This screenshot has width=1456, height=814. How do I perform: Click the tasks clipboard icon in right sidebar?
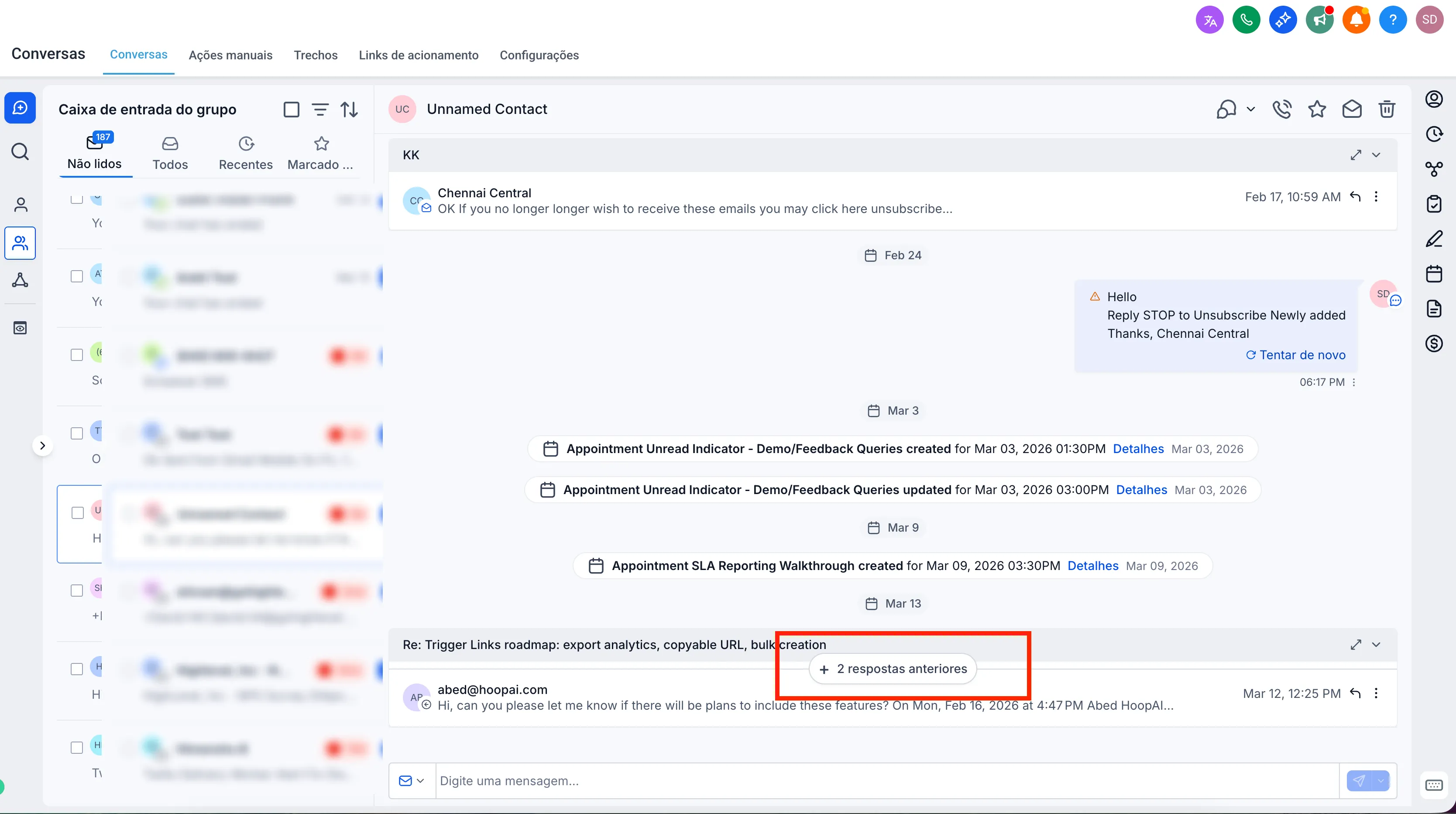point(1434,203)
